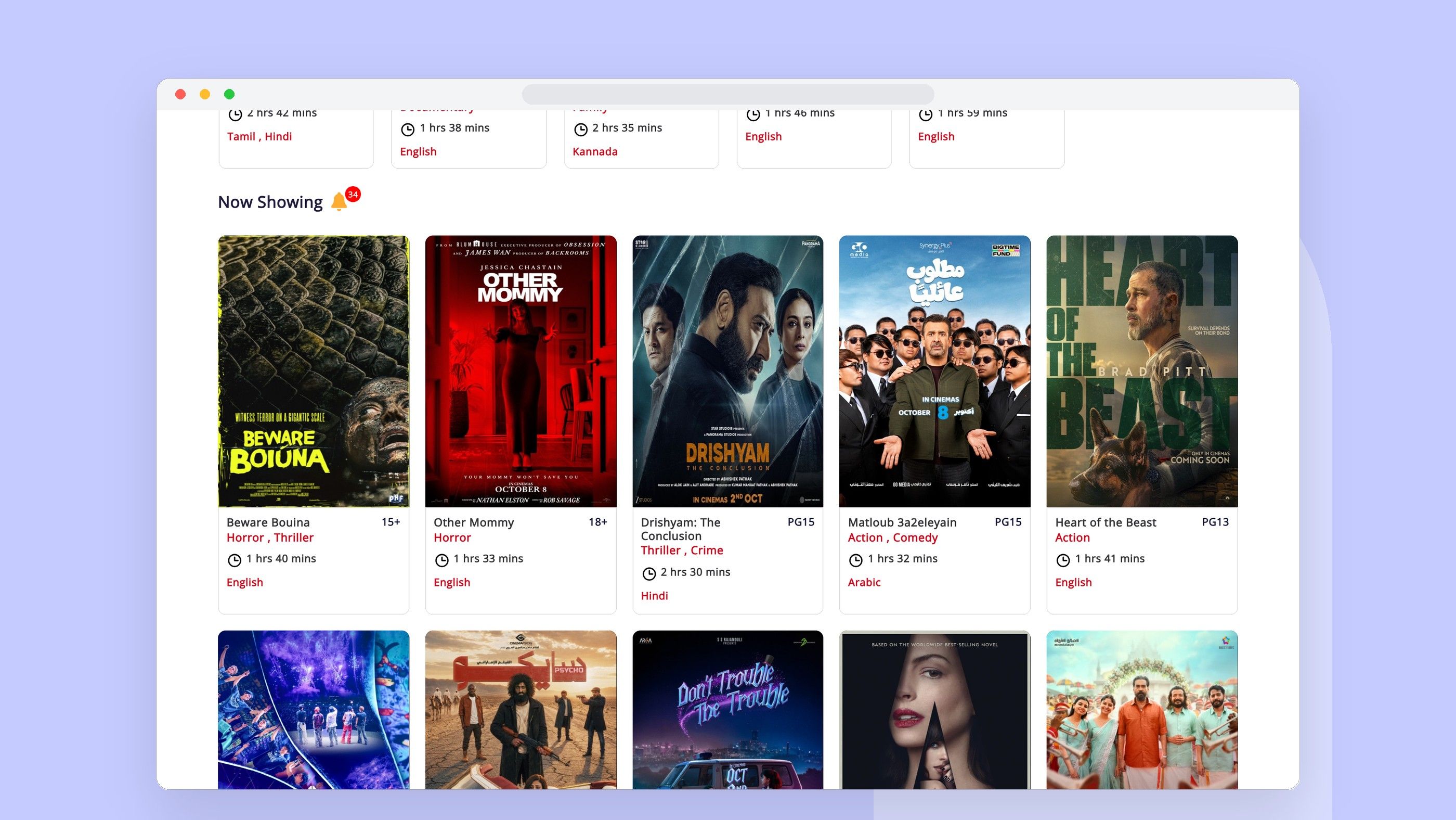This screenshot has width=1456, height=820.
Task: Click the 2 hrs 35 mins duration
Action: [x=627, y=128]
